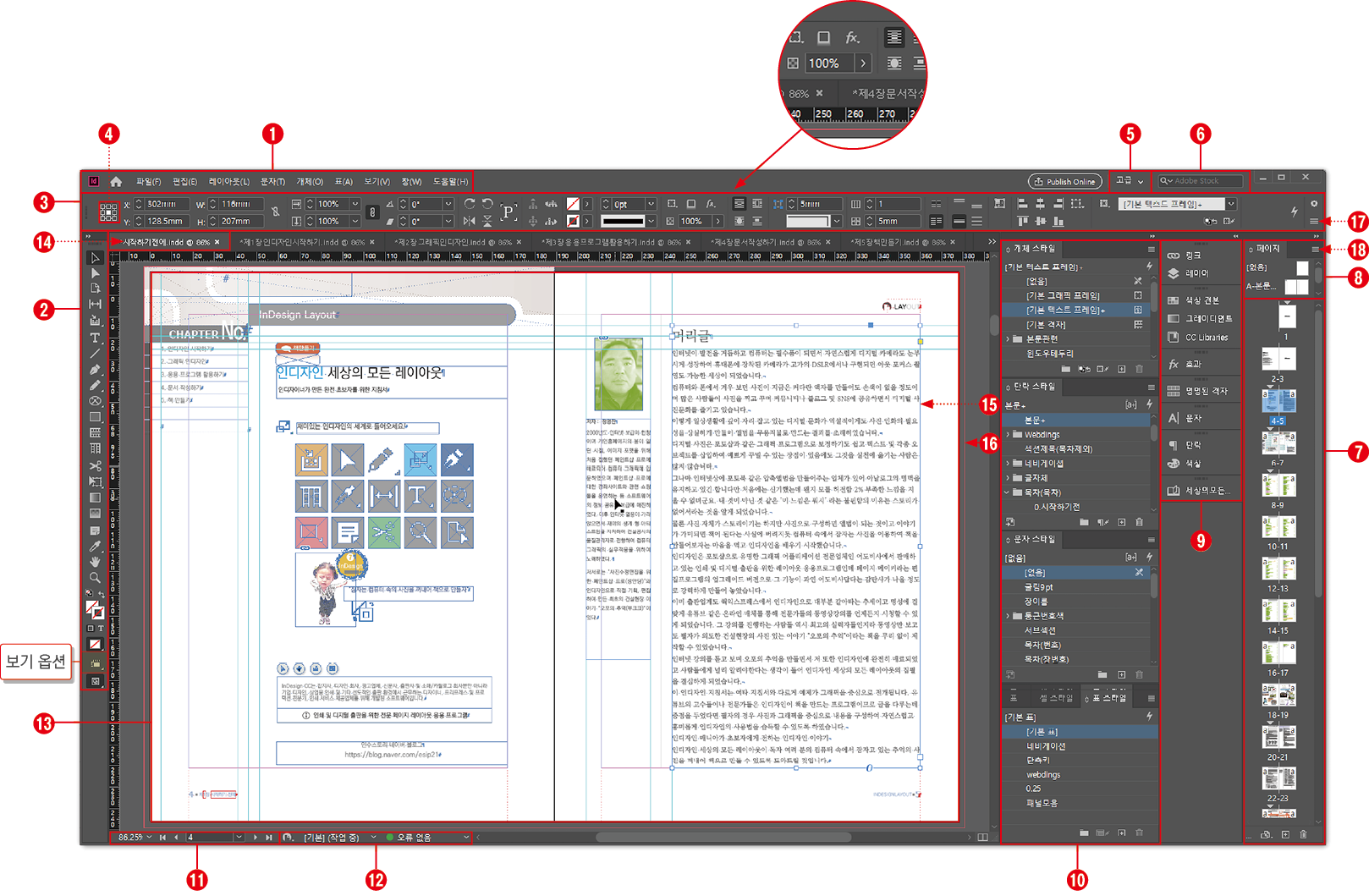Click the quick apply lightning icon in the control panel
Screen dimensions: 1369x896
point(1294,212)
